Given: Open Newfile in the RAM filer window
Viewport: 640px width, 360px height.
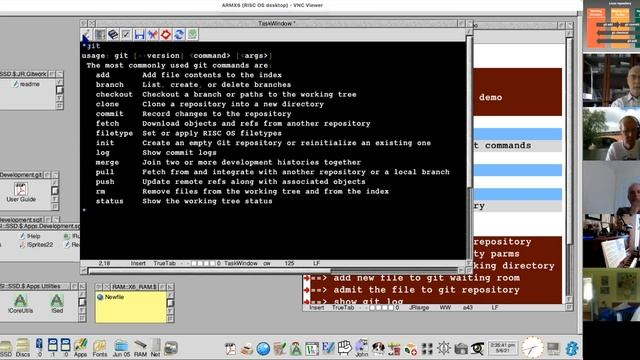Looking at the screenshot, I should 110,297.
